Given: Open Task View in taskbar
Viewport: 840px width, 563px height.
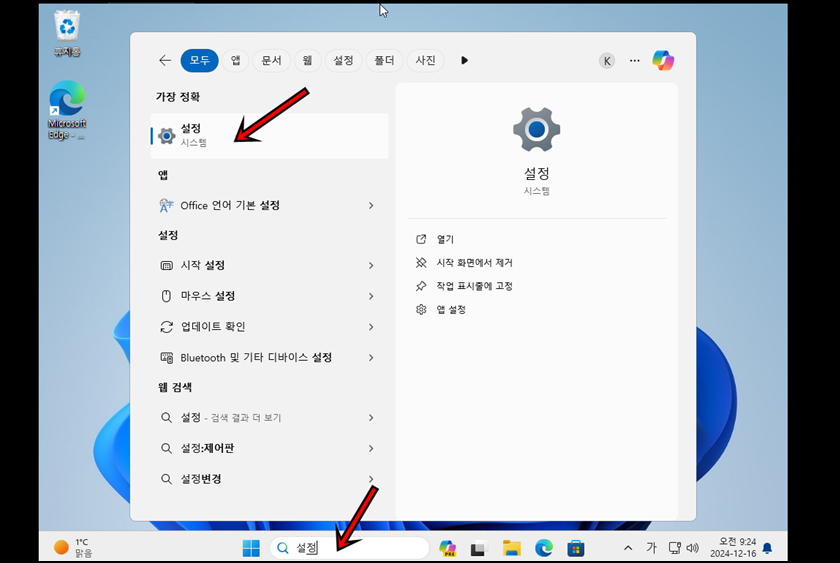Looking at the screenshot, I should [x=478, y=549].
